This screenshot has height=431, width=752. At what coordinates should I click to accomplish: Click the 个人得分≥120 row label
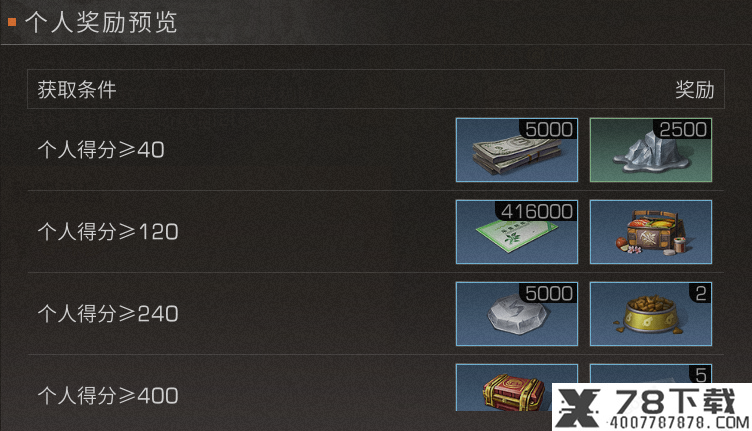108,232
